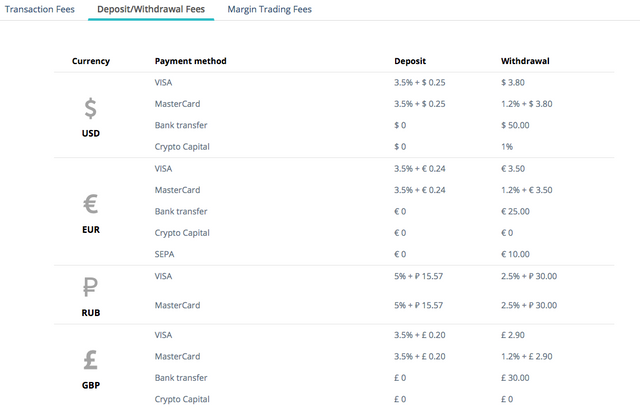The height and width of the screenshot is (408, 640).
Task: Click the EUR currency label
Action: click(x=91, y=229)
